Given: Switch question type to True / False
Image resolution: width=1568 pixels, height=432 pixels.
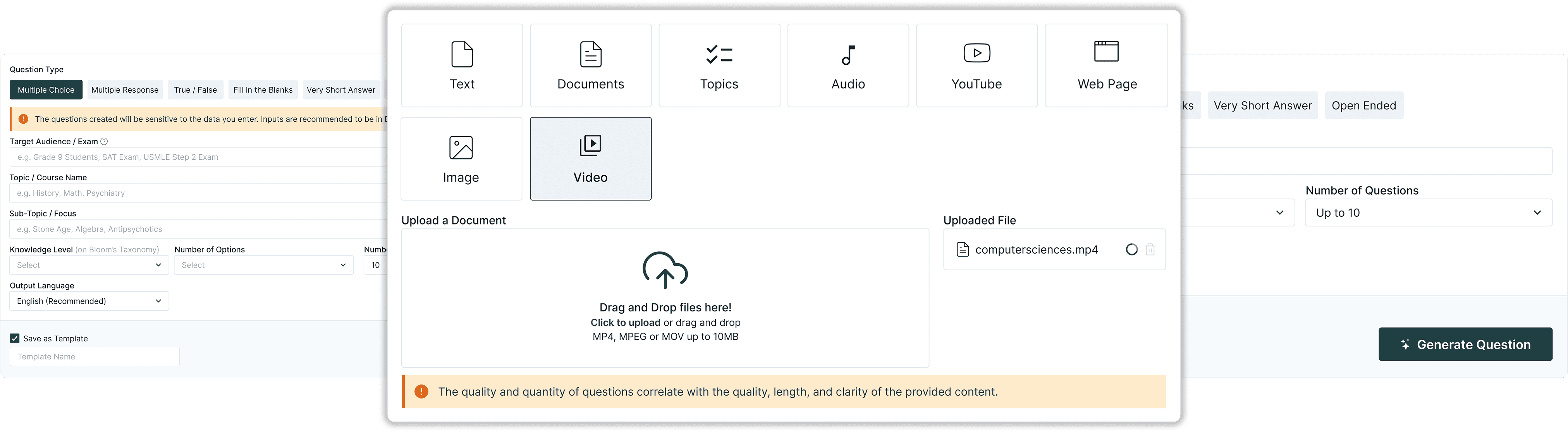Looking at the screenshot, I should coord(195,90).
